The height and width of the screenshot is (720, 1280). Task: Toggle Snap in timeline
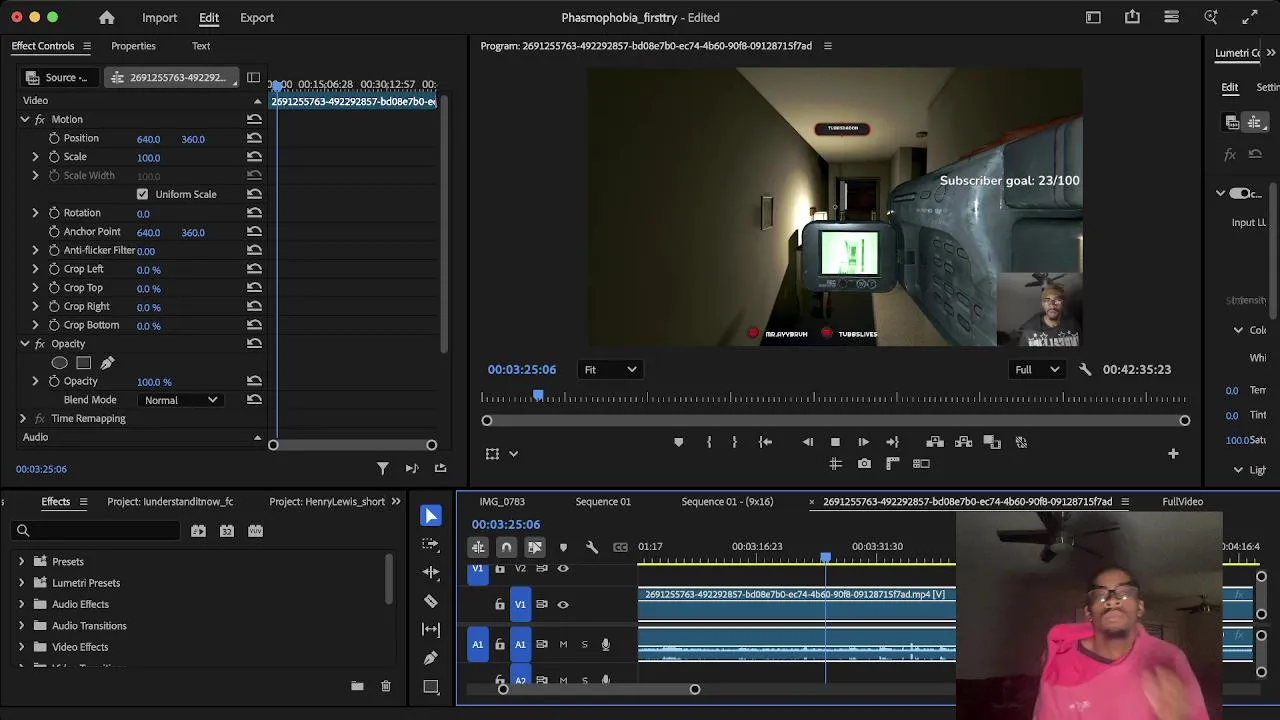506,547
